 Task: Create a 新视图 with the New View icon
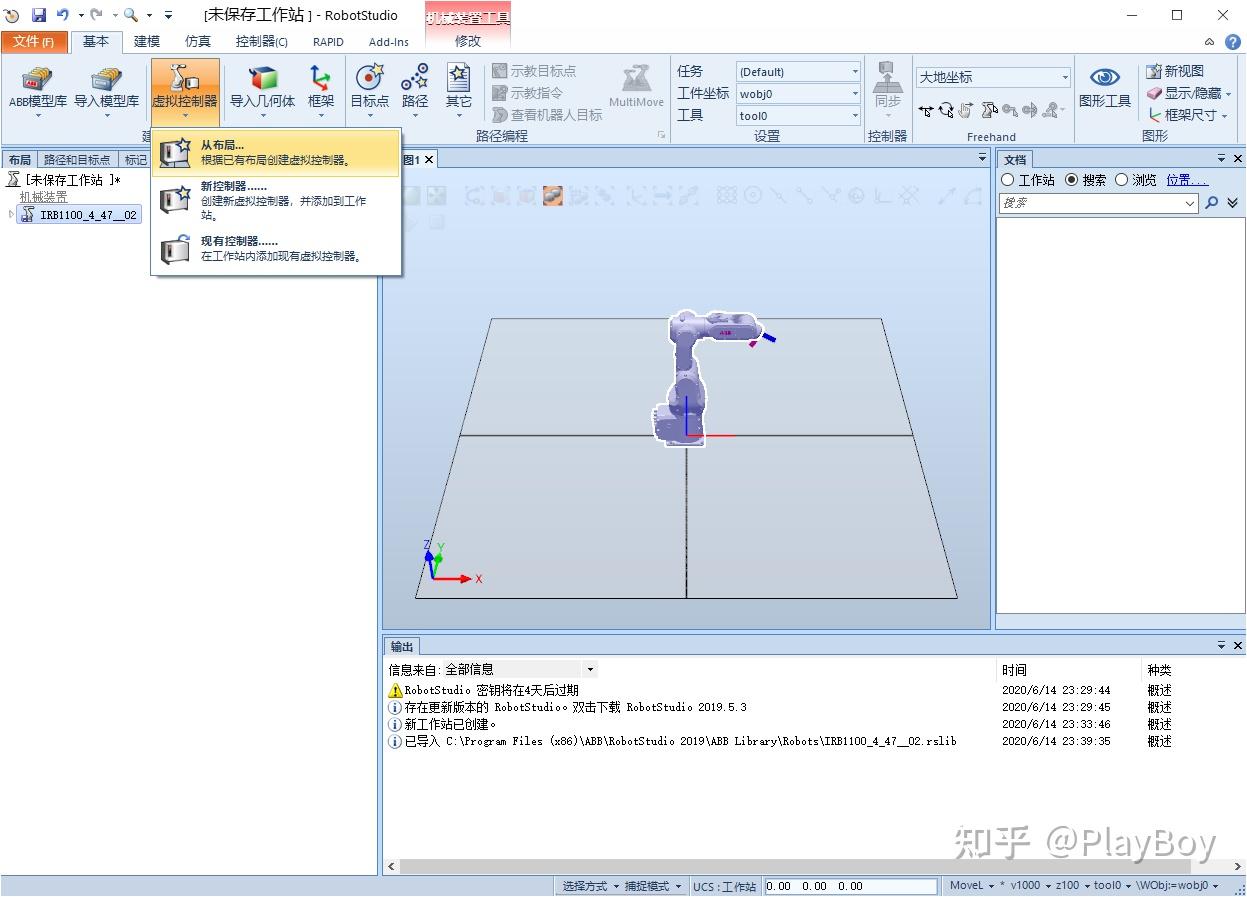(x=1186, y=70)
